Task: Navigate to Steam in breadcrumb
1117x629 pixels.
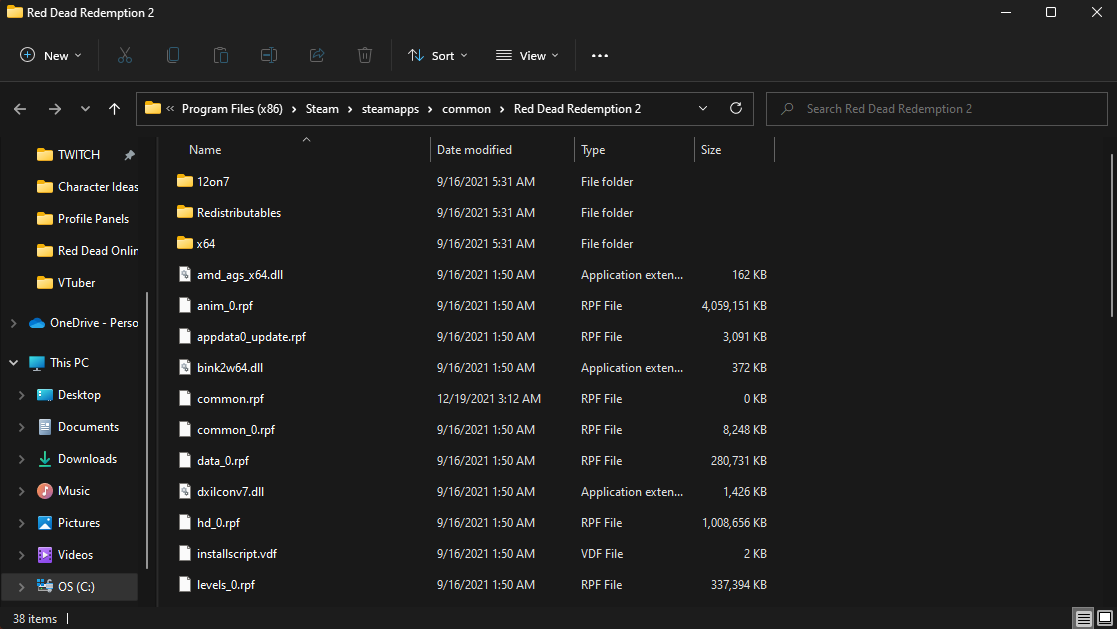Action: pos(322,109)
